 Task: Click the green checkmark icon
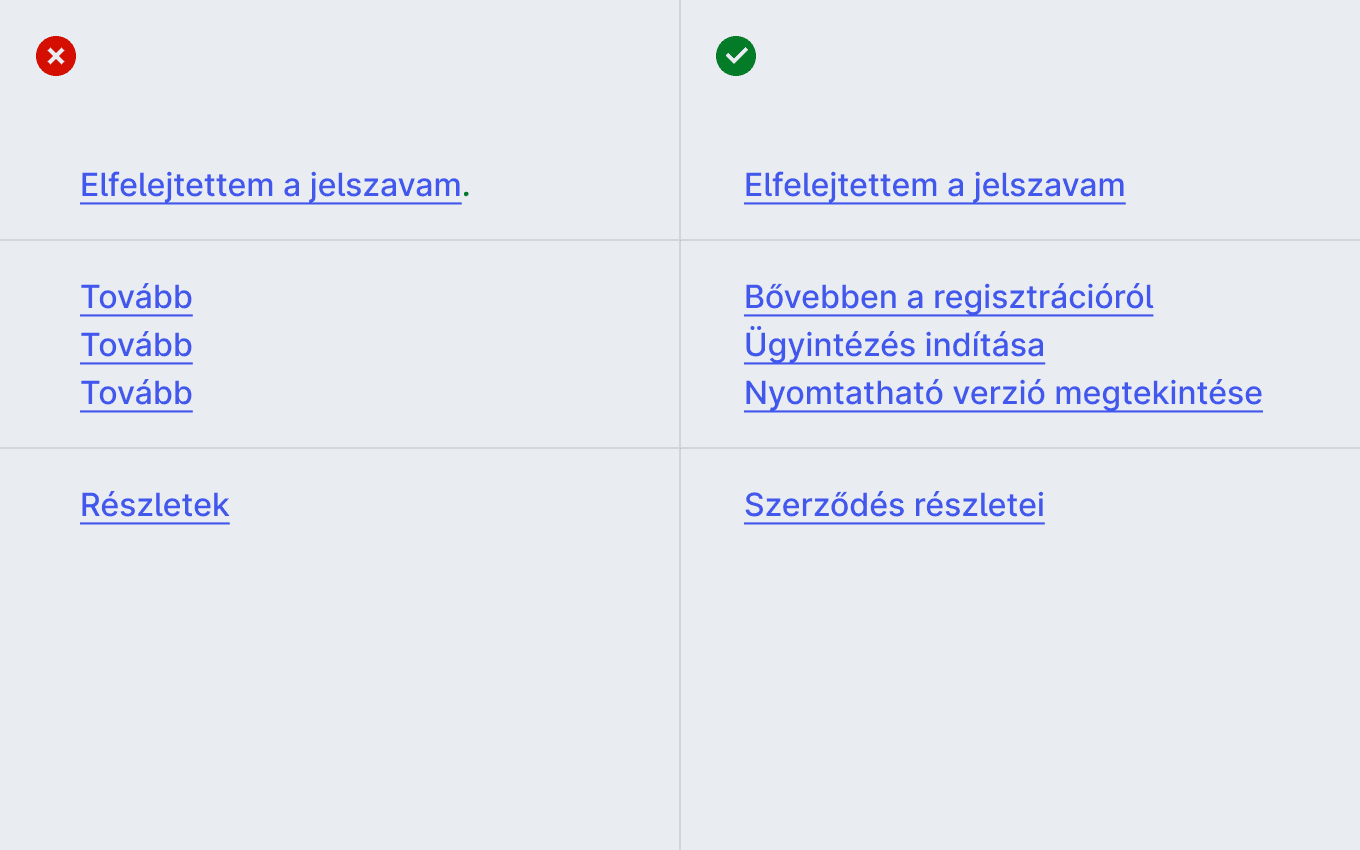pyautogui.click(x=736, y=56)
